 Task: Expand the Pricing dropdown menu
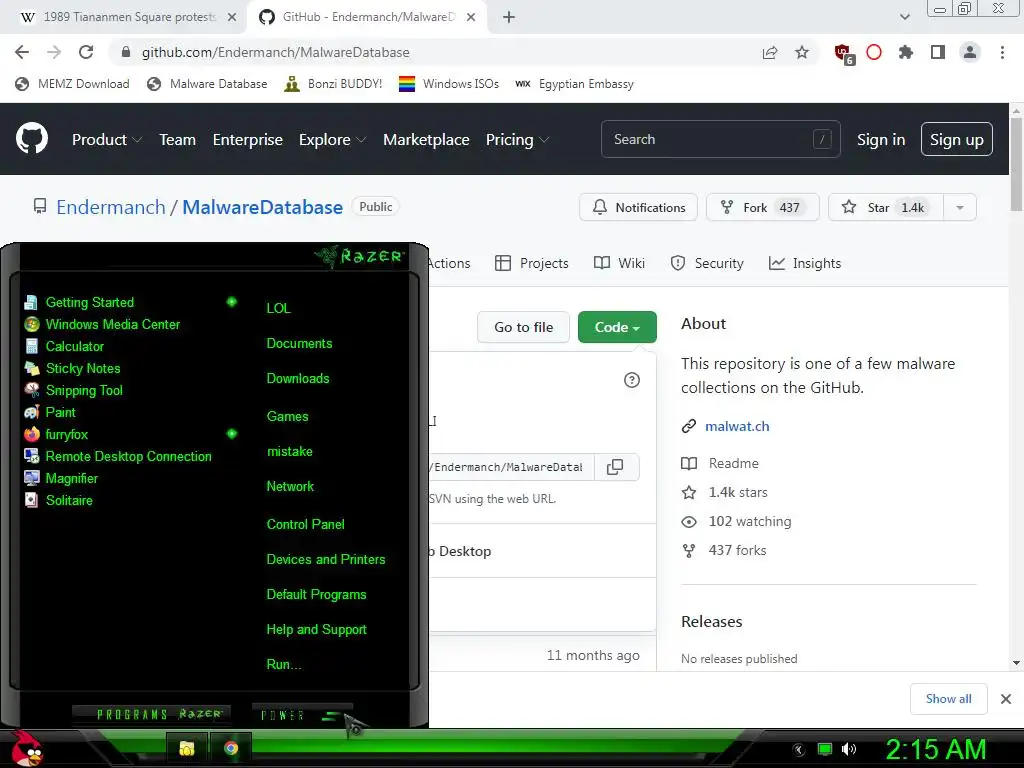(x=517, y=139)
